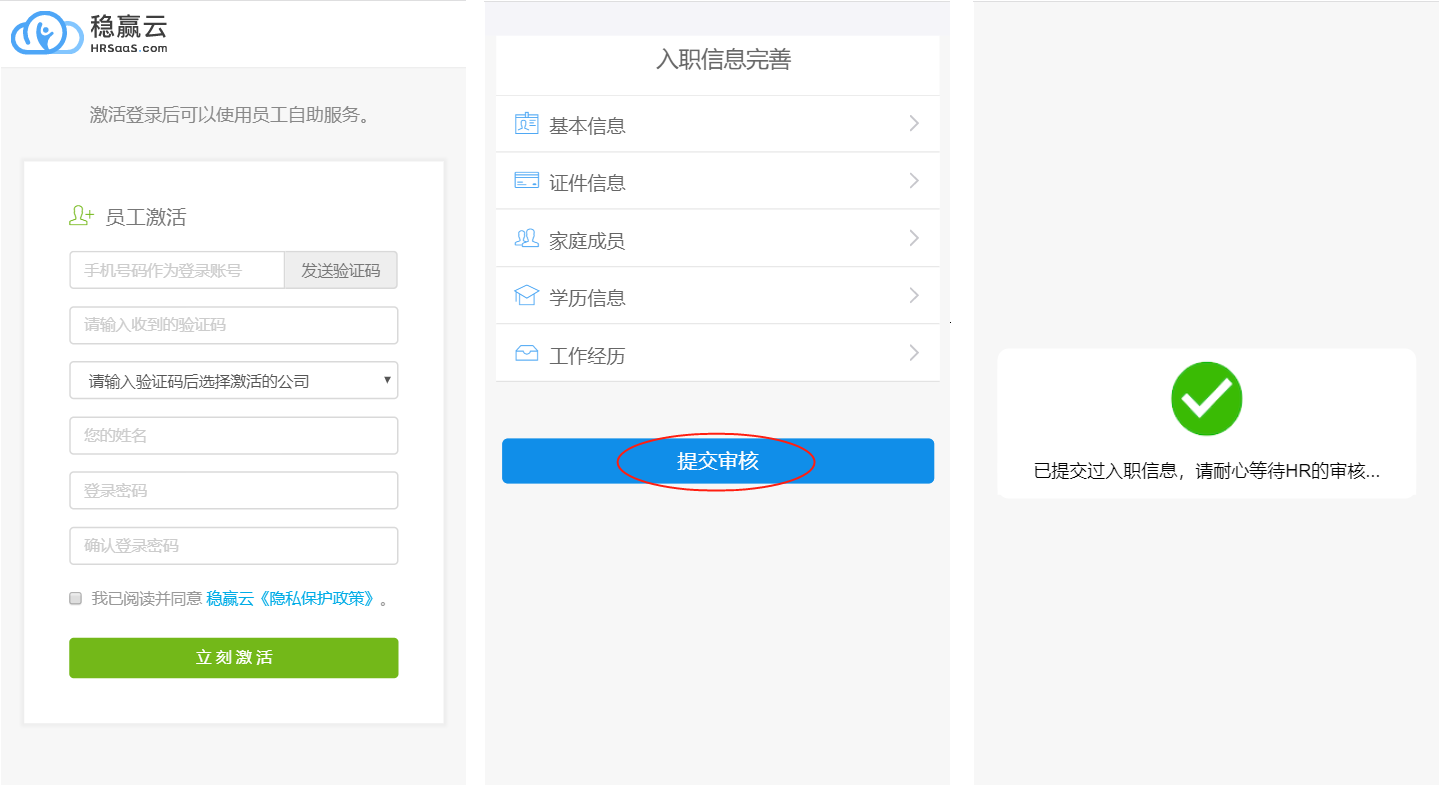Open the 学历信息 menu entry
Image resolution: width=1440 pixels, height=785 pixels.
click(718, 296)
